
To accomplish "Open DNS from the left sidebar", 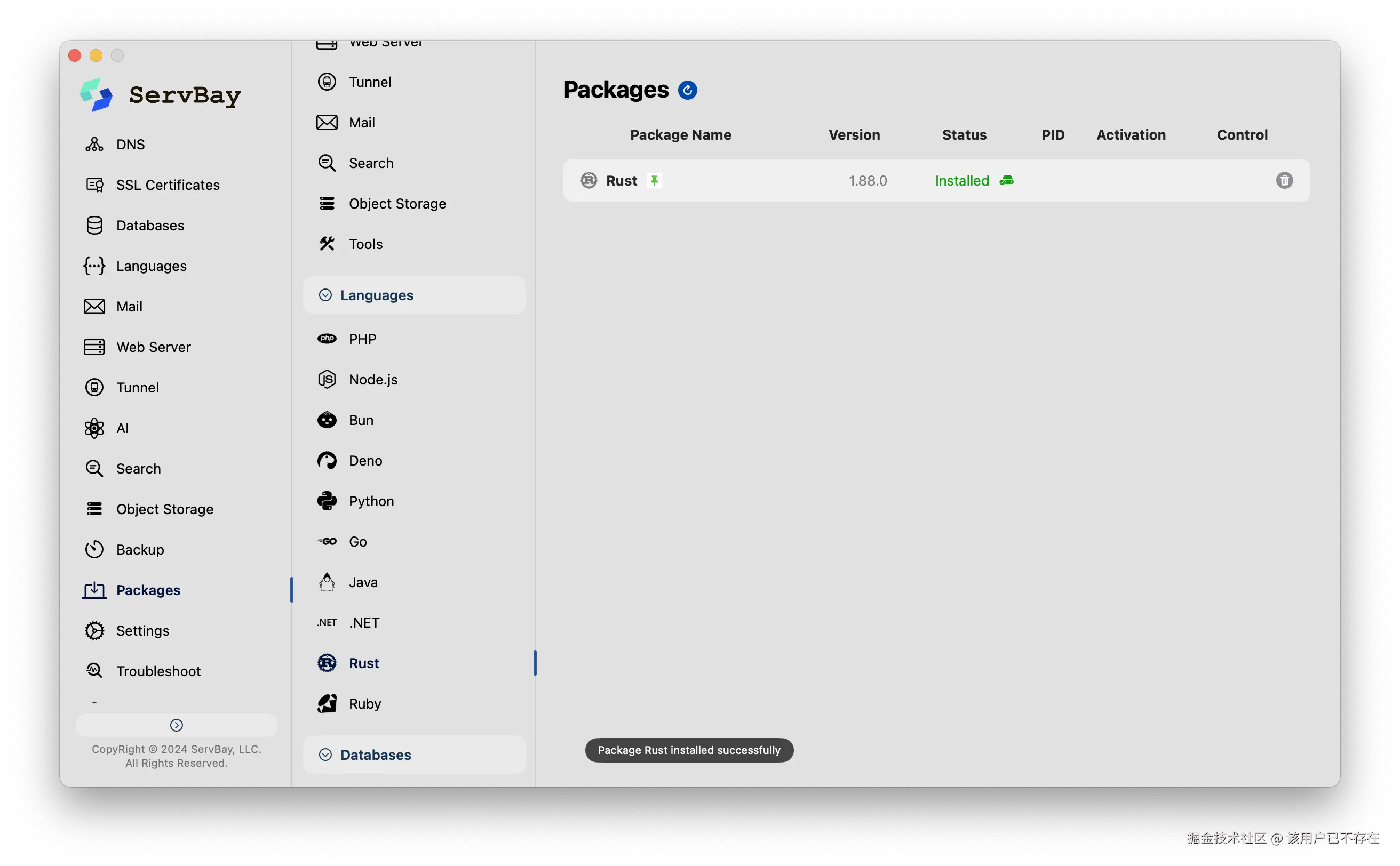I will 130,145.
